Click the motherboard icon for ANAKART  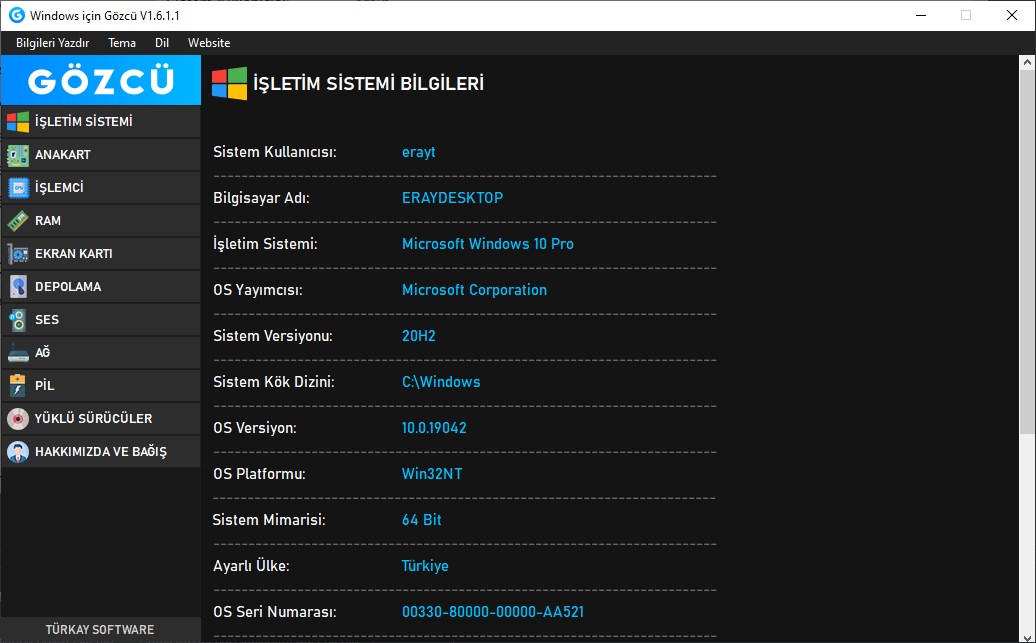click(18, 155)
